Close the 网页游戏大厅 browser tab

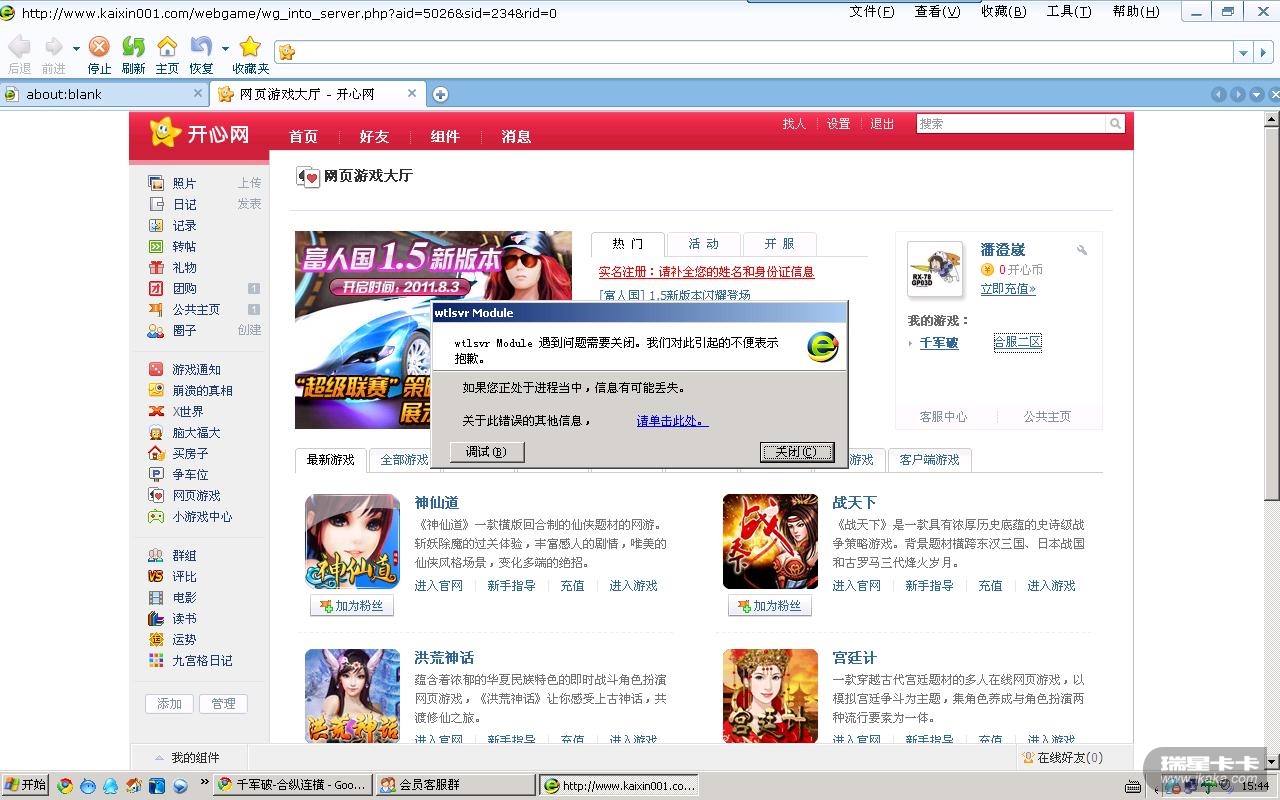pos(412,93)
